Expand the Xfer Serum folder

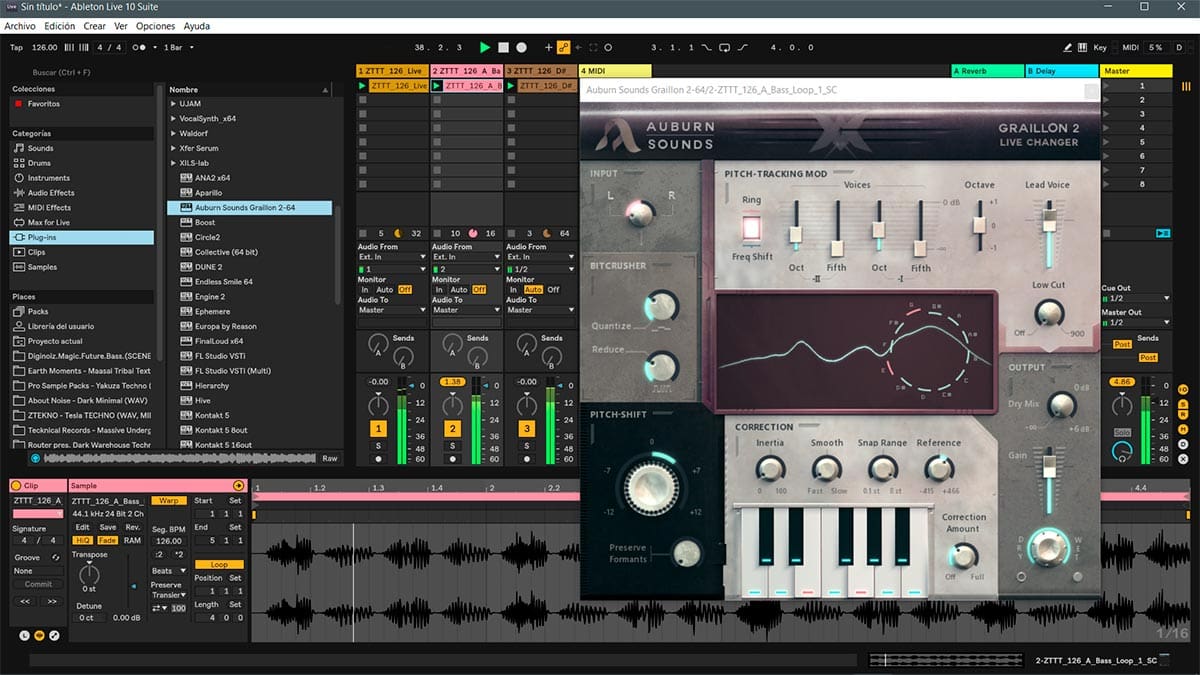click(174, 148)
